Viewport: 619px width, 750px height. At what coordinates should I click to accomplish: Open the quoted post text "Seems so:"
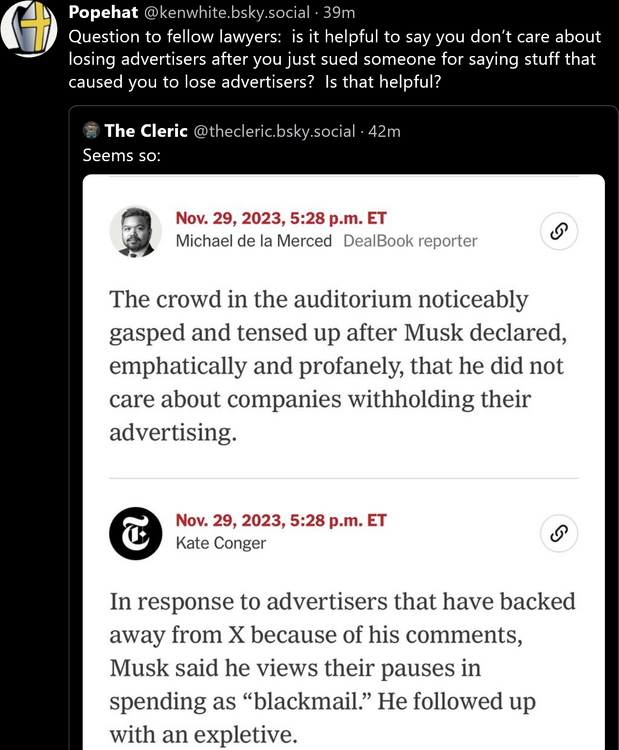point(120,154)
